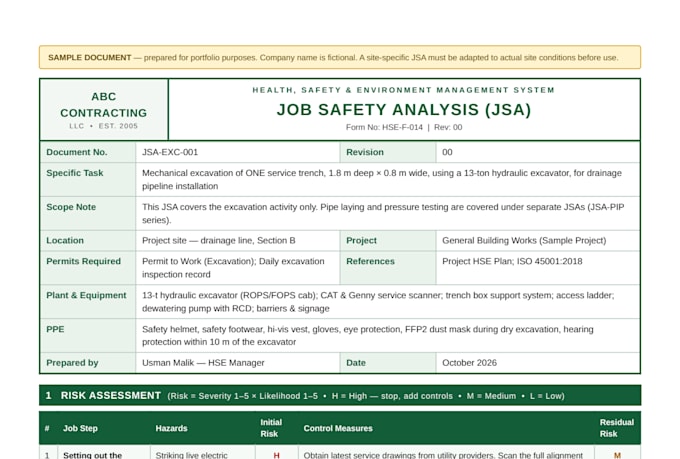
Task: Click the 'PPE' label cell
Action: point(88,336)
